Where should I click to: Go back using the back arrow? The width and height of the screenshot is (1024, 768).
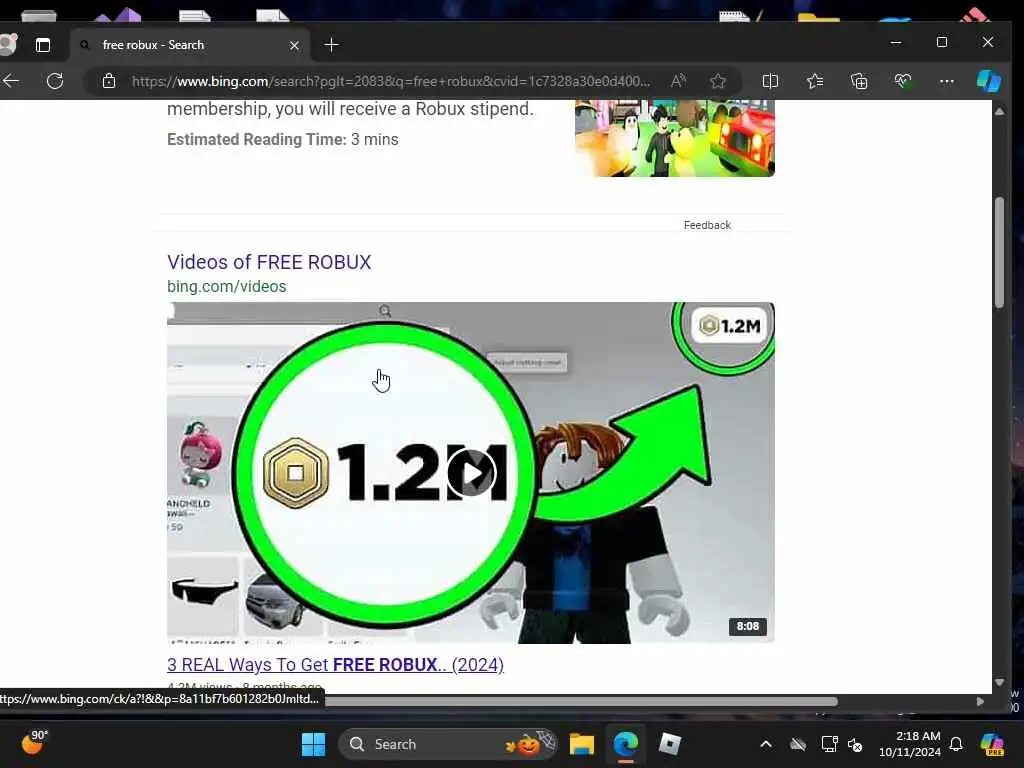tap(11, 81)
